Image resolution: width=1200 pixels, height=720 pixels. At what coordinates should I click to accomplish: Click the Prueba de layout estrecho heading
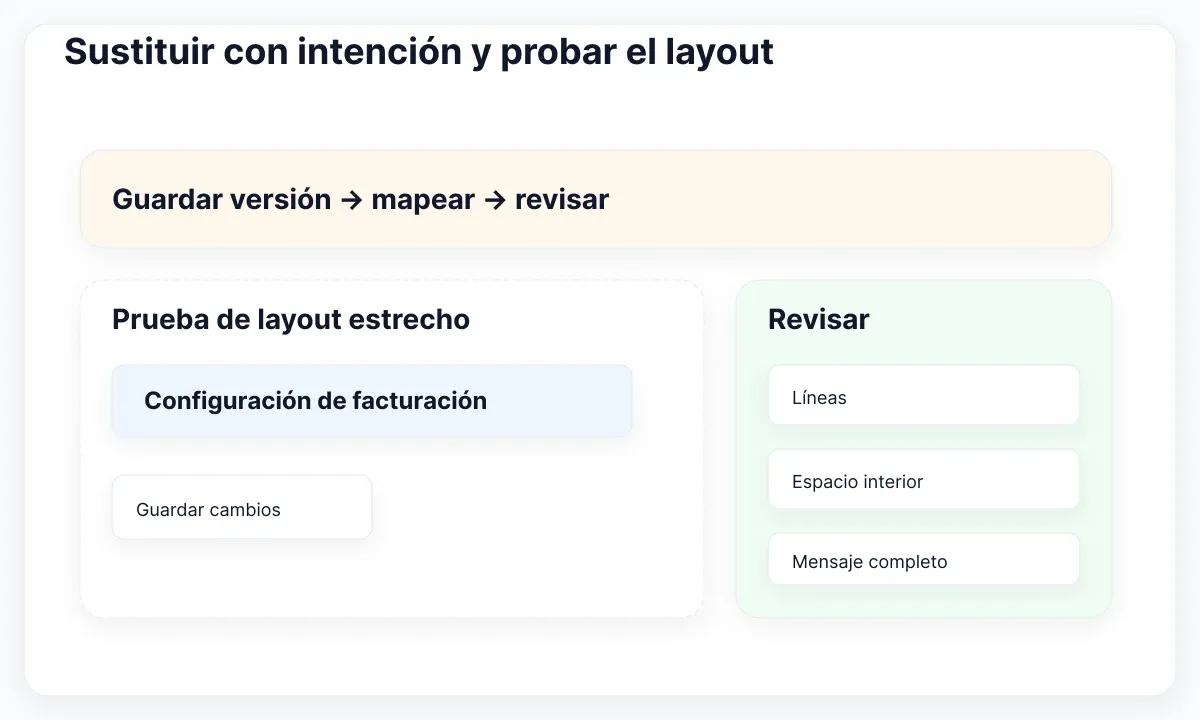click(x=291, y=319)
